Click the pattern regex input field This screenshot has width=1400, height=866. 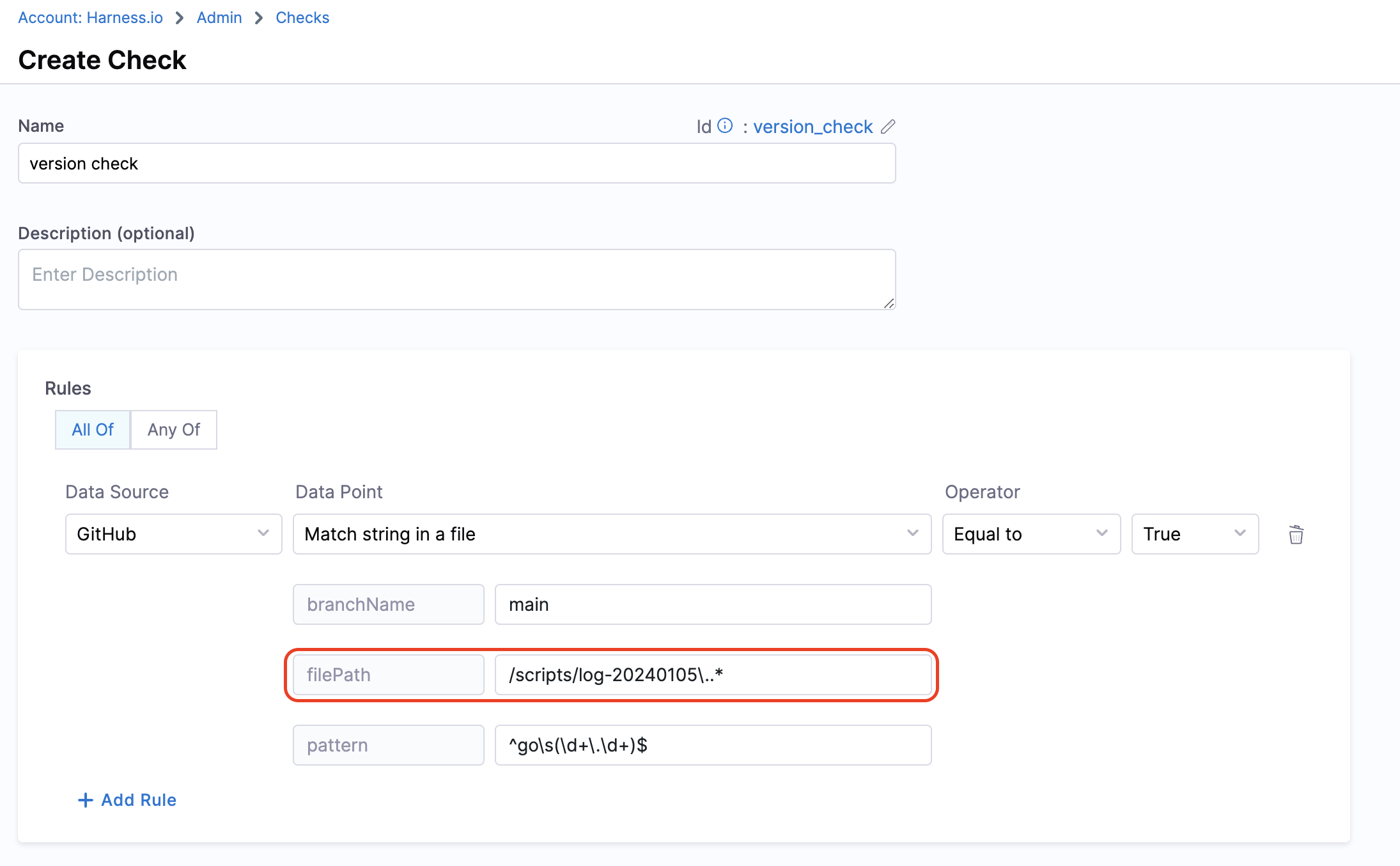coord(712,745)
